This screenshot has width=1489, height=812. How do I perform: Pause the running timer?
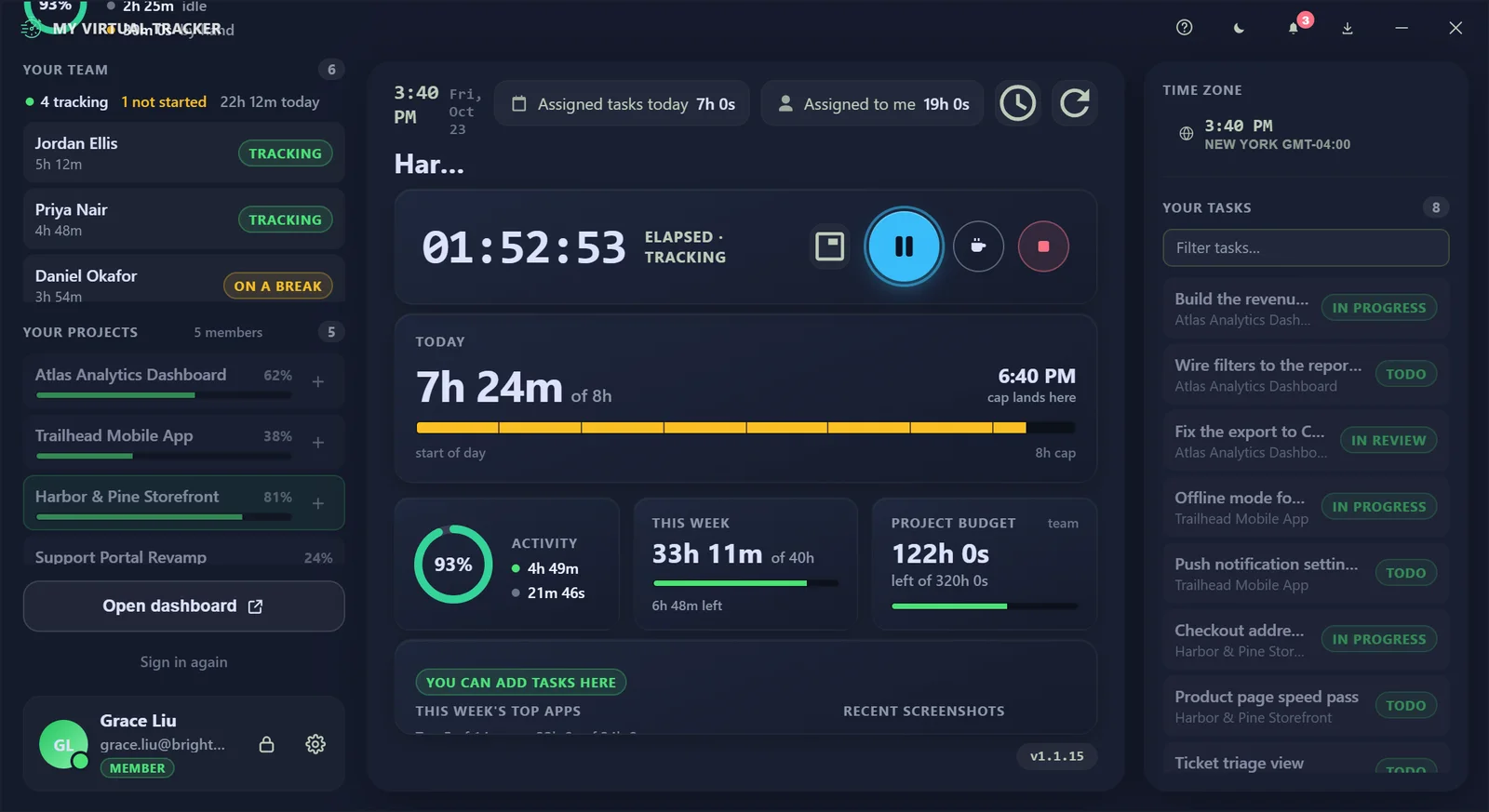point(904,246)
